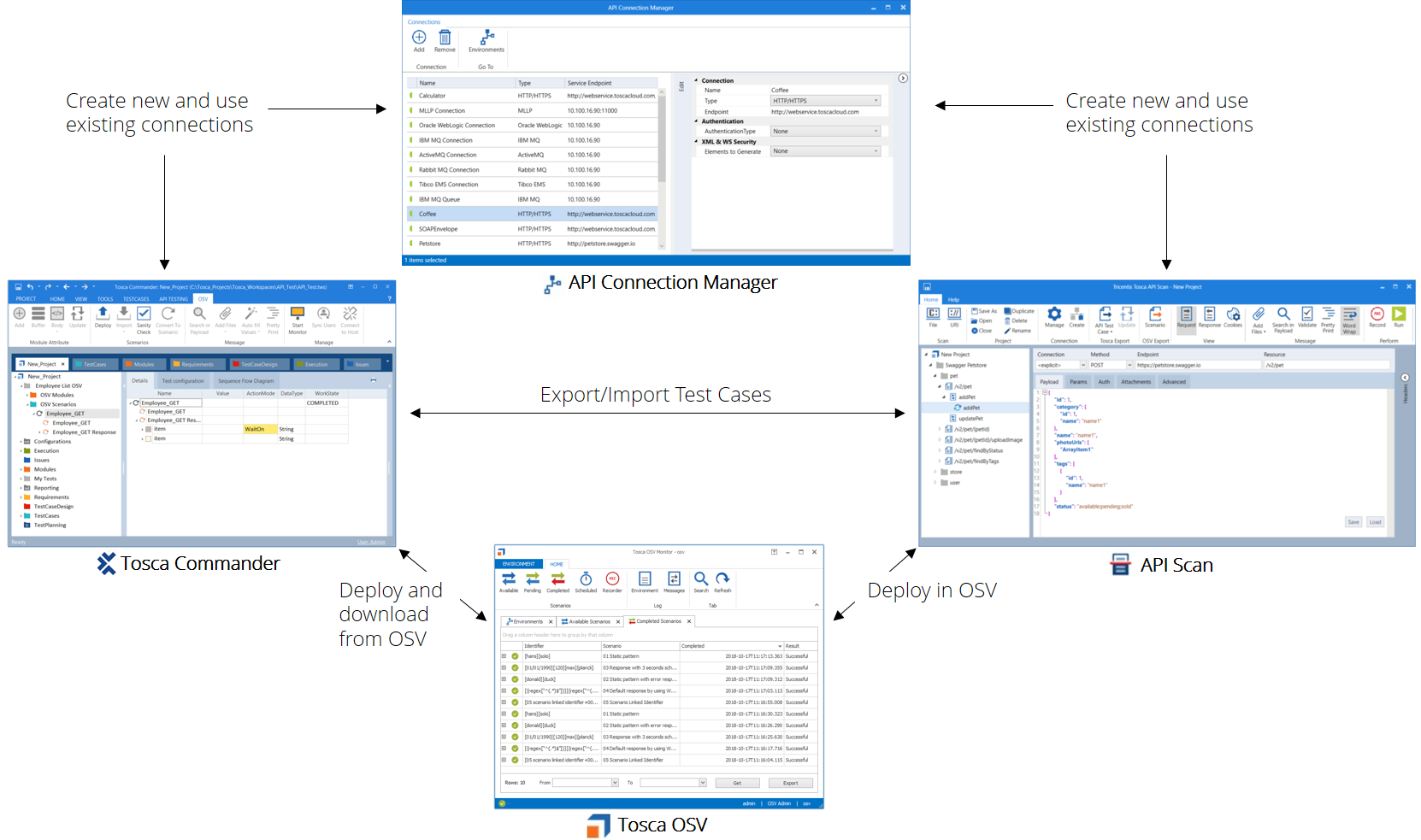Screen dimensions: 1421x840
Task: Click Duplicate in API Scan Project group
Action: pos(1019,311)
